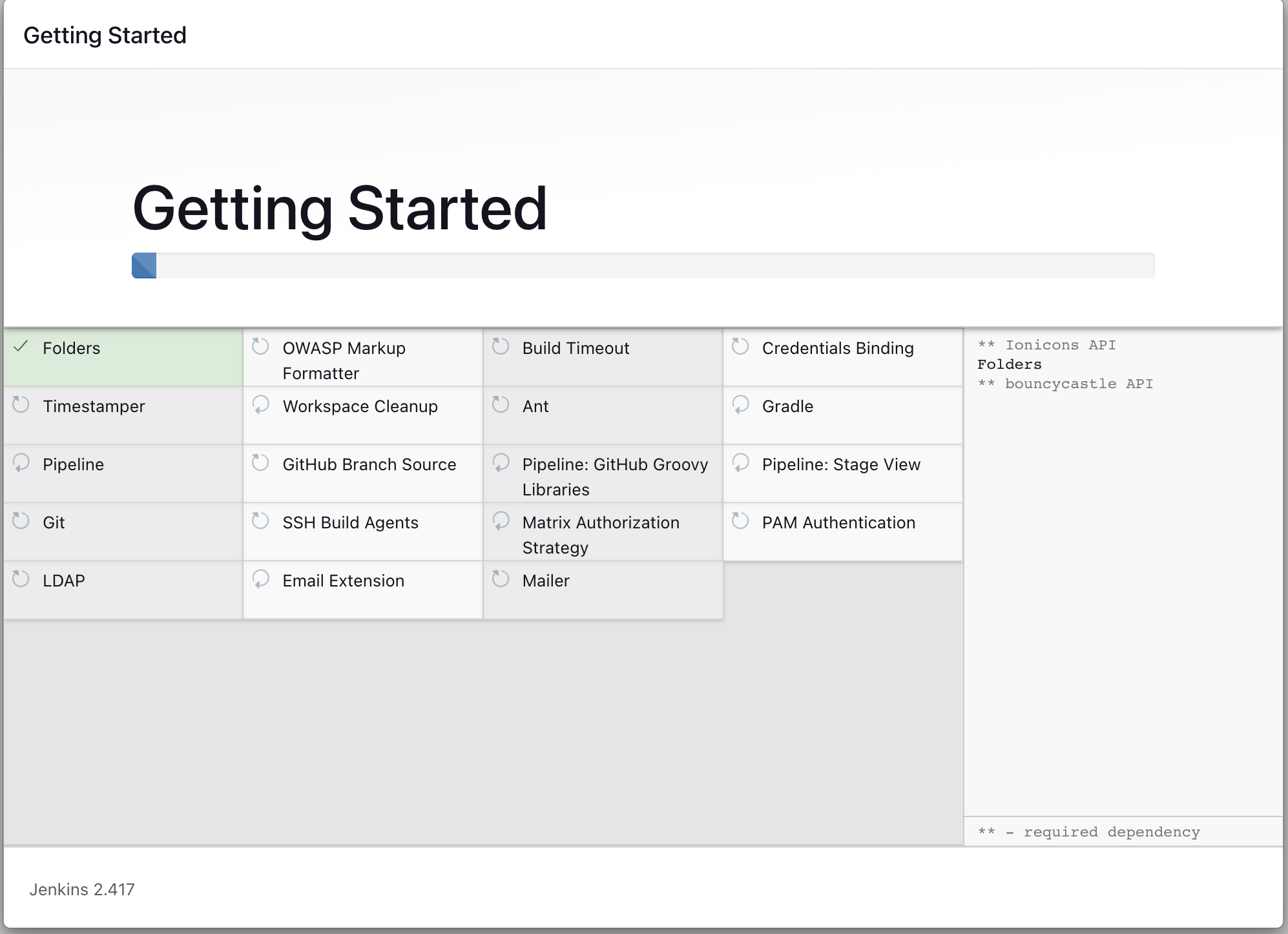Click the bouncycastle API log line
1288x934 pixels.
(x=1078, y=384)
